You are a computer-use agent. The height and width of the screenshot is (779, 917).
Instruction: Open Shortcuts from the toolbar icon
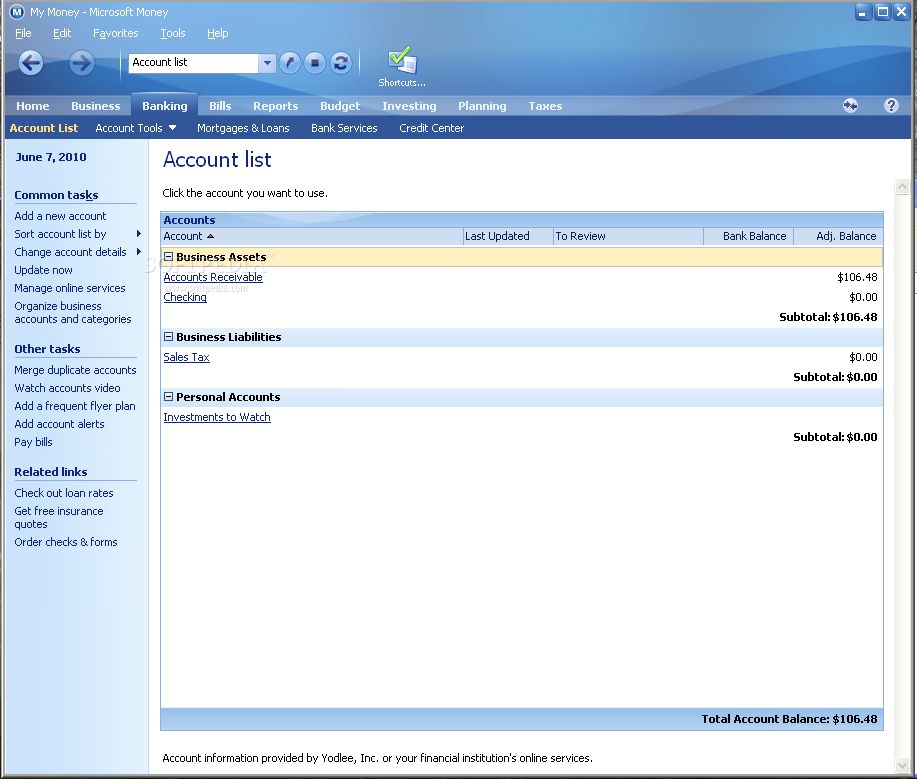point(401,60)
